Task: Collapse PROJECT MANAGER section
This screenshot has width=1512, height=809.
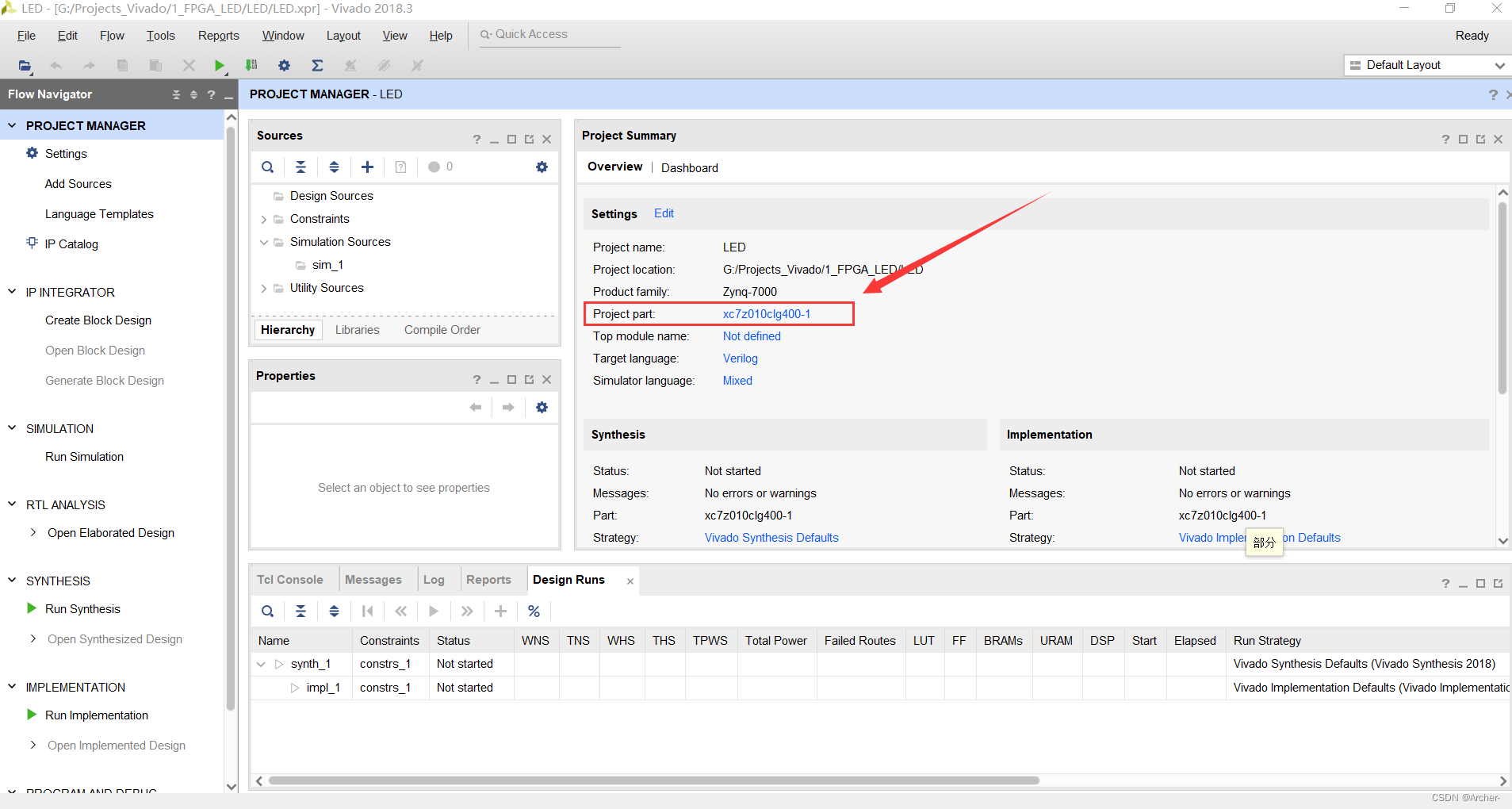Action: (12, 125)
